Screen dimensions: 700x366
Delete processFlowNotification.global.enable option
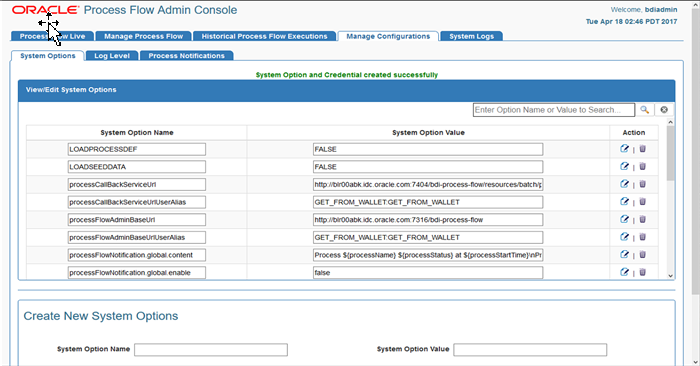(x=642, y=272)
